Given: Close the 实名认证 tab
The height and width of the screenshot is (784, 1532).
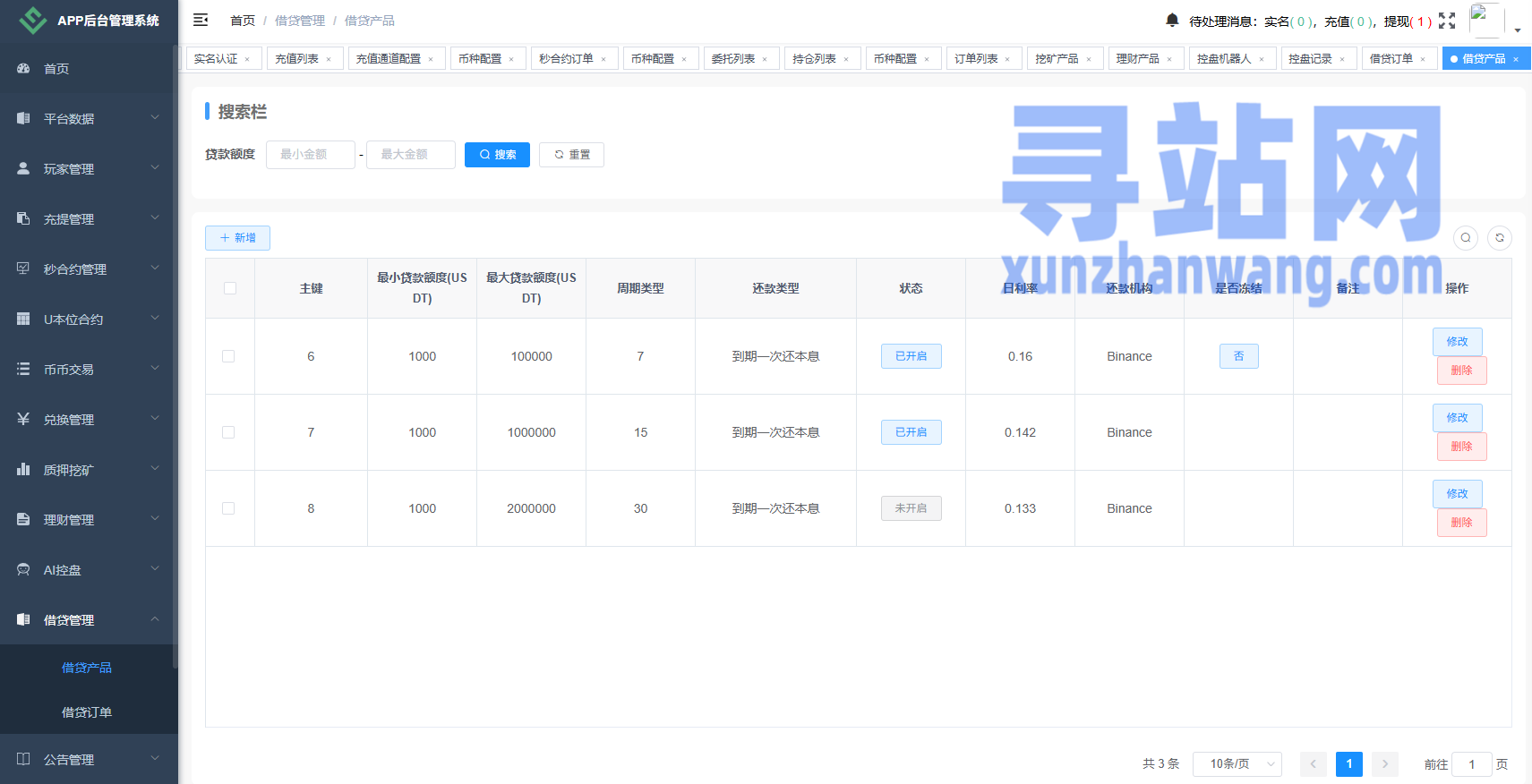Looking at the screenshot, I should tap(247, 59).
